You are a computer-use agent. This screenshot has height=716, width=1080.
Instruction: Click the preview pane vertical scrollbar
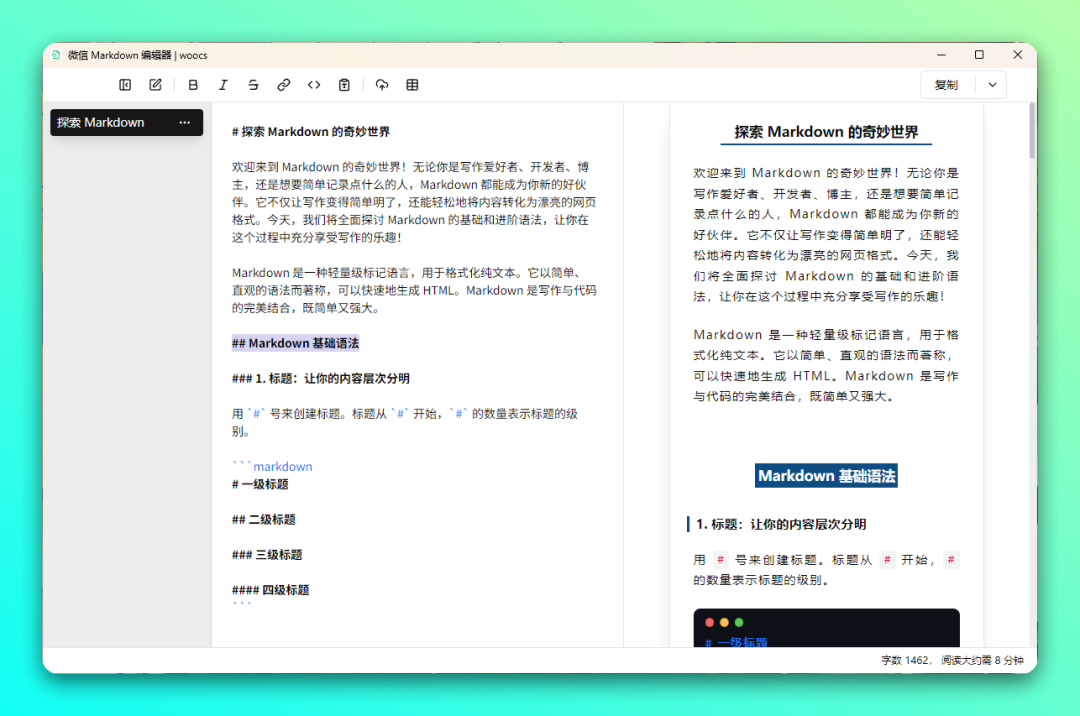[1032, 130]
